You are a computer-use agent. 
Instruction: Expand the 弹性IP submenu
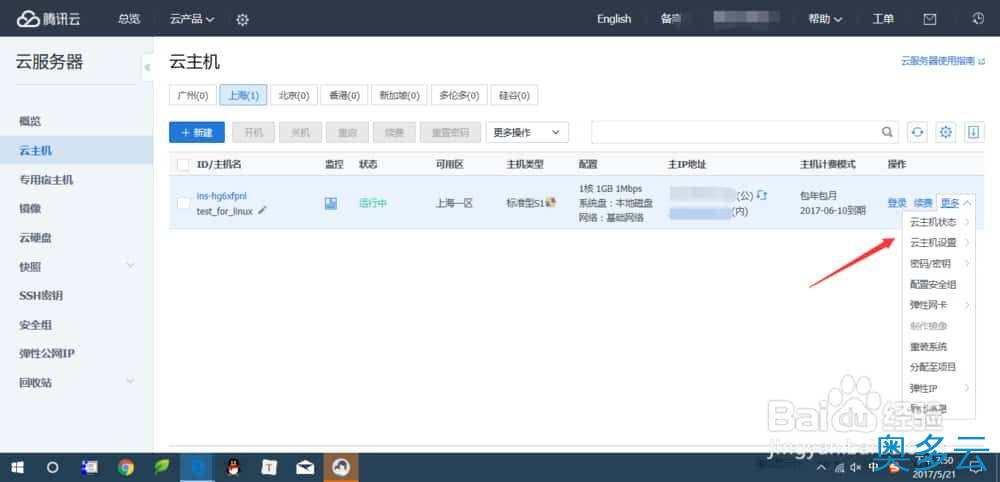click(939, 388)
